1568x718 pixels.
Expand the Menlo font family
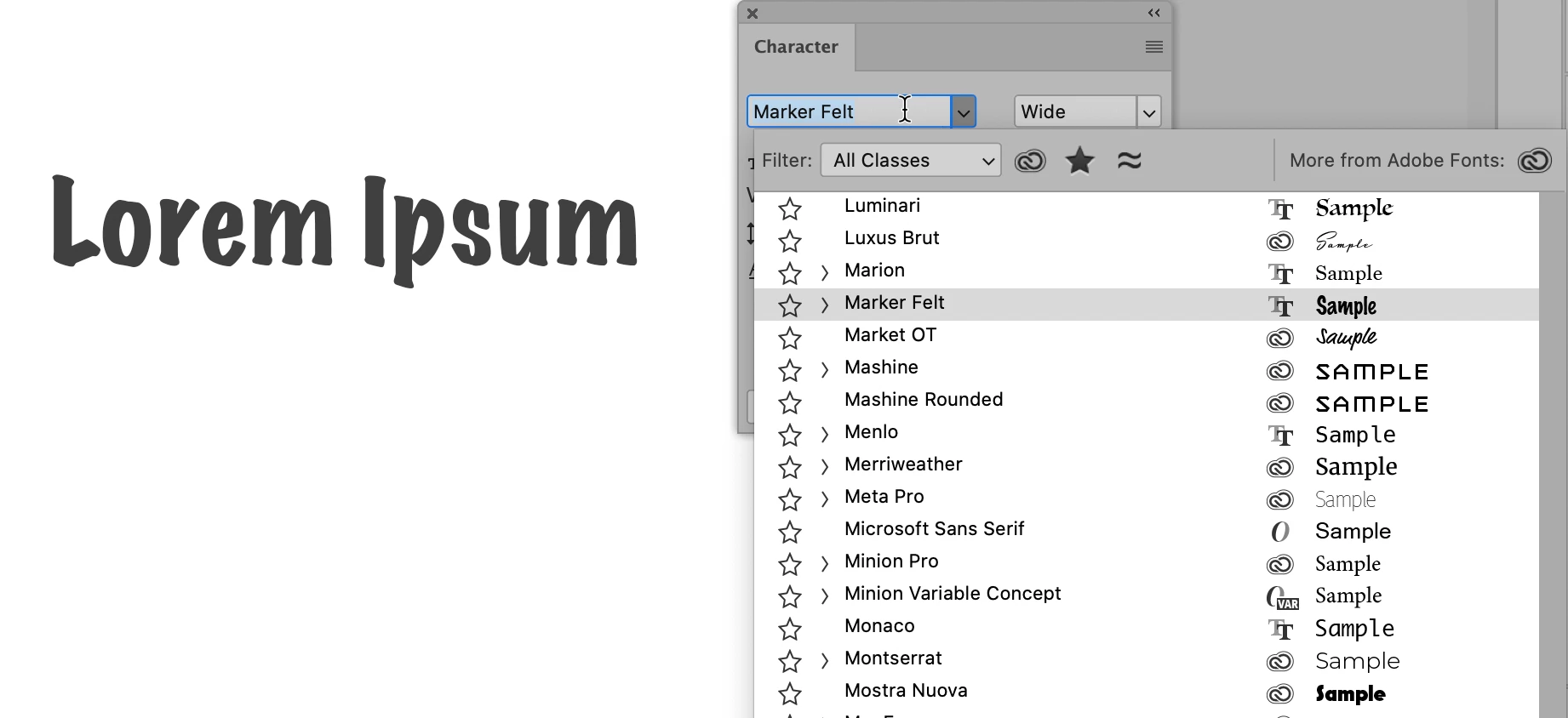[x=824, y=435]
